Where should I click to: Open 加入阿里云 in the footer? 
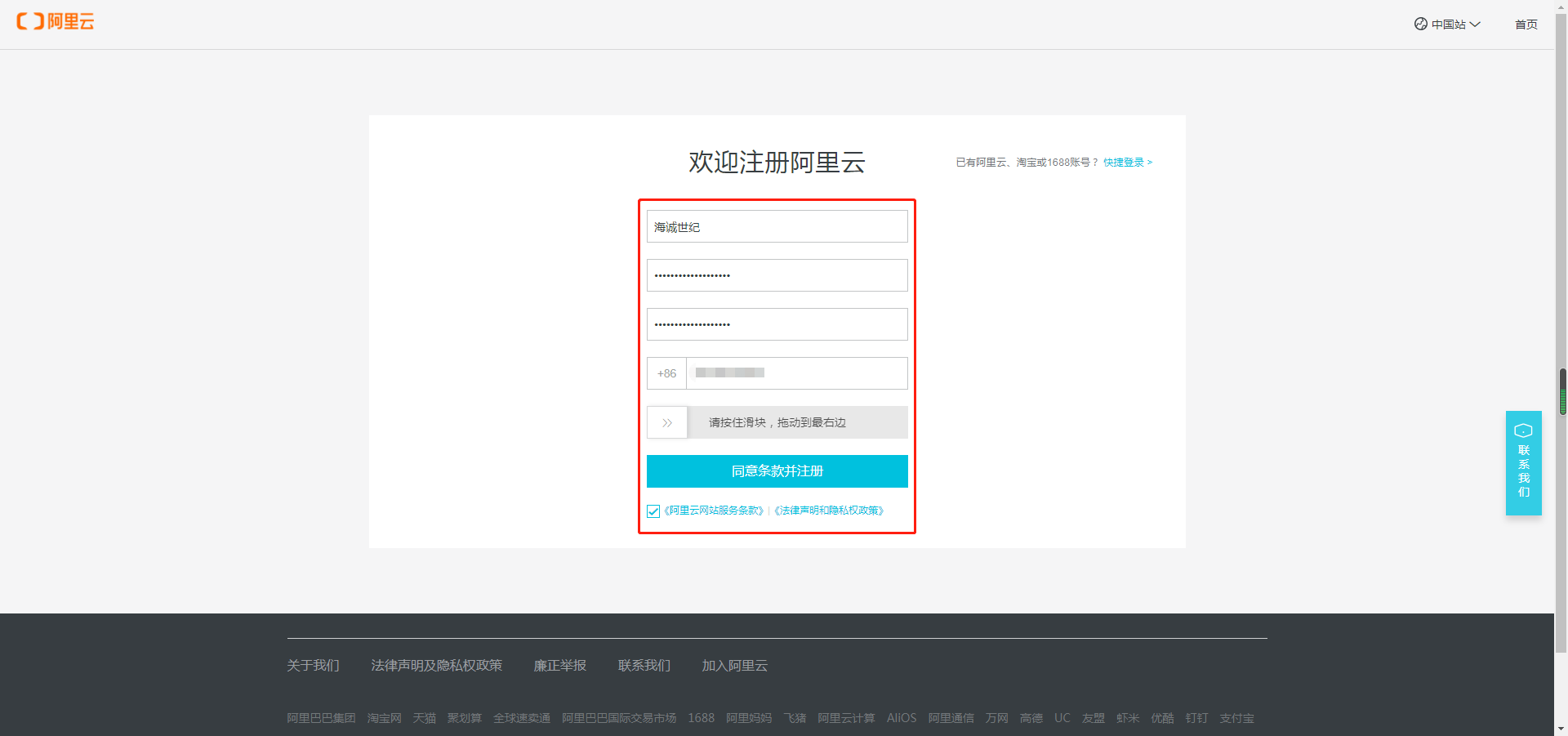point(734,666)
